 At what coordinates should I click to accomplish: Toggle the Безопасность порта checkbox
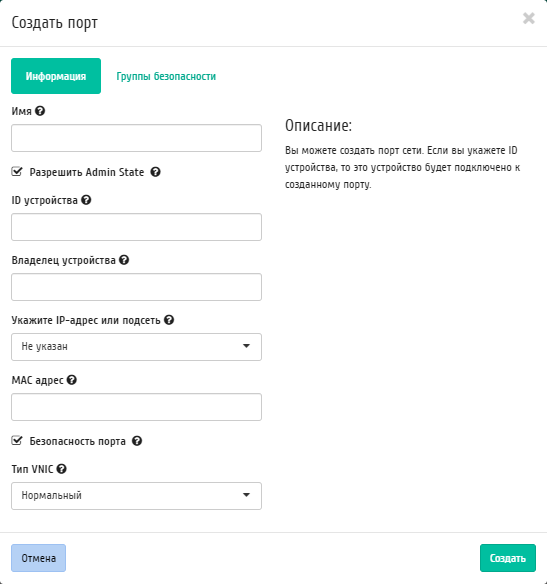[17, 441]
